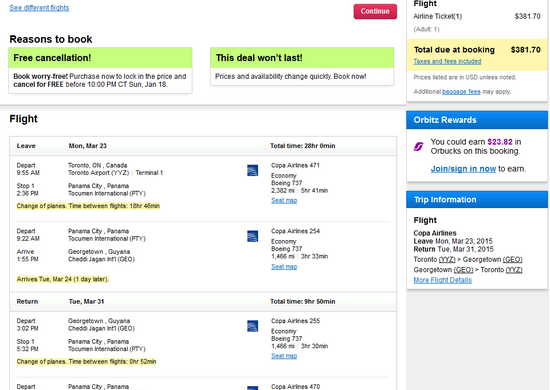This screenshot has width=550, height=390.
Task: Click the $23.82 Orbucks amount
Action: (500, 142)
